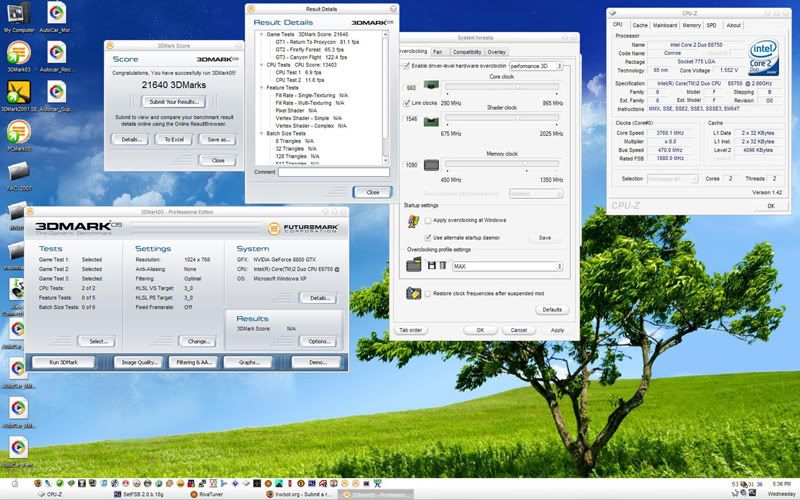Open the CPU-Z processor Selection dropdown
Viewport: 800px width, 500px height.
coord(672,179)
